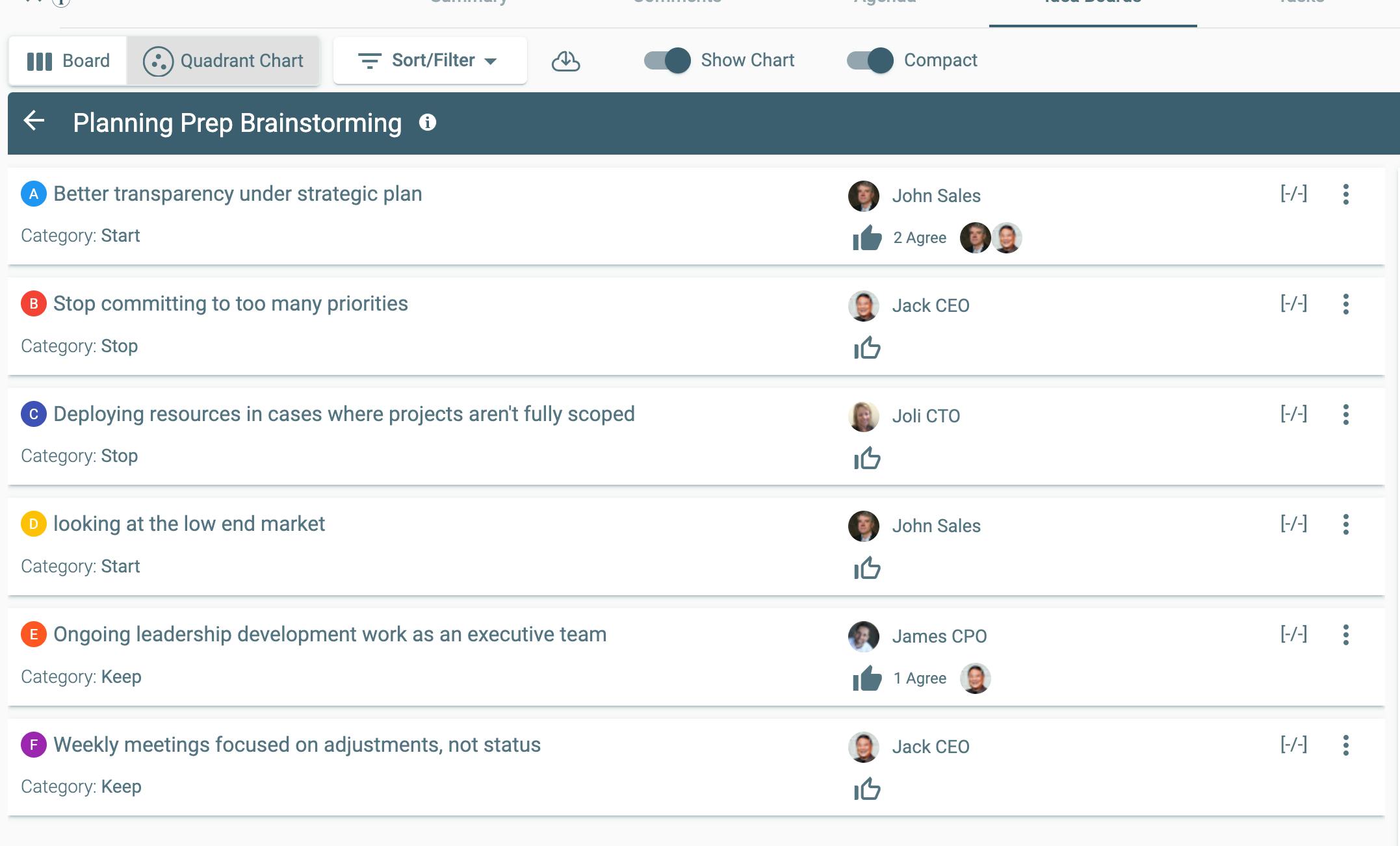
Task: Click thumbs-up for looking at the low end market
Action: pyautogui.click(x=867, y=569)
